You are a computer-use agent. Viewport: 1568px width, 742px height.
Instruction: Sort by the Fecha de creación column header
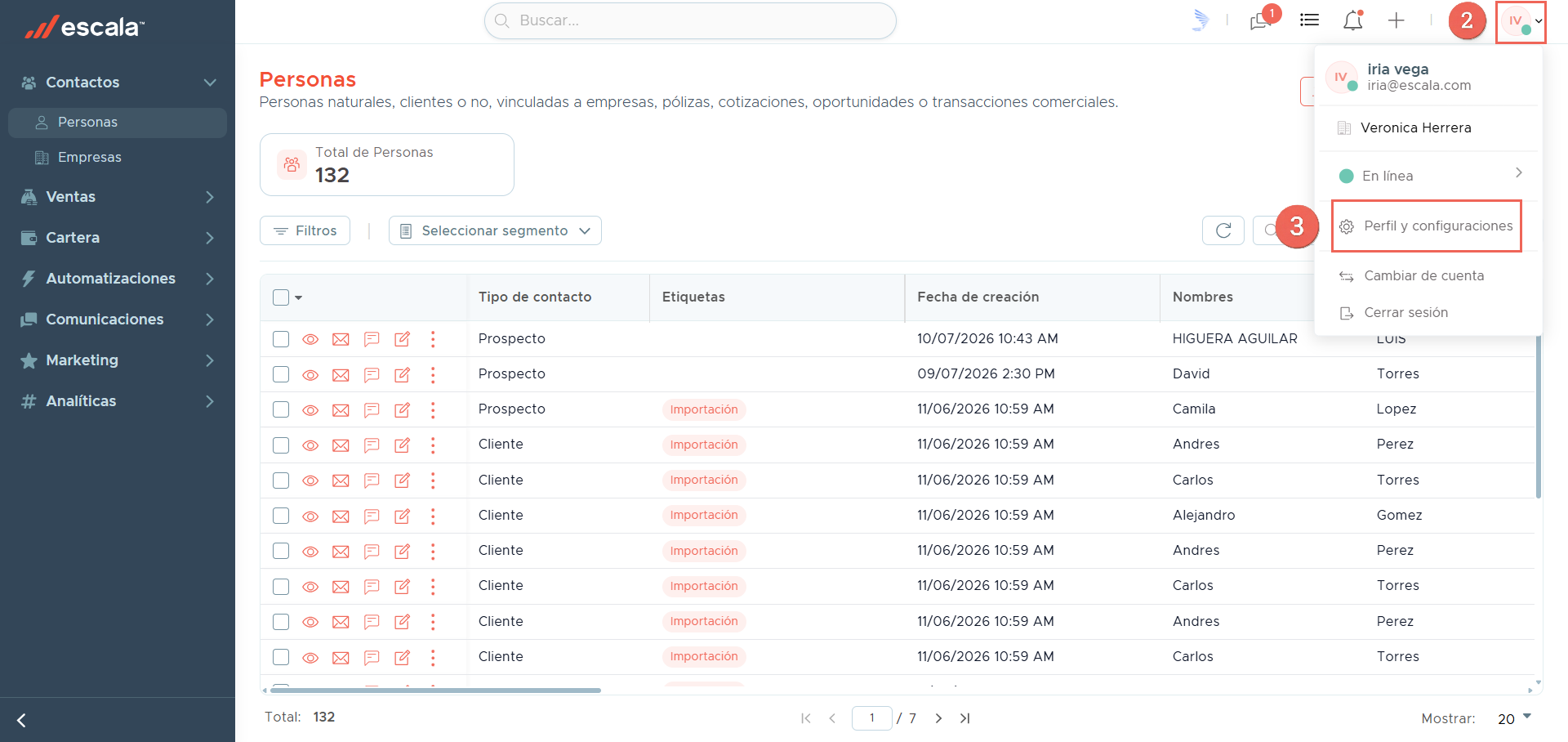pyautogui.click(x=978, y=297)
